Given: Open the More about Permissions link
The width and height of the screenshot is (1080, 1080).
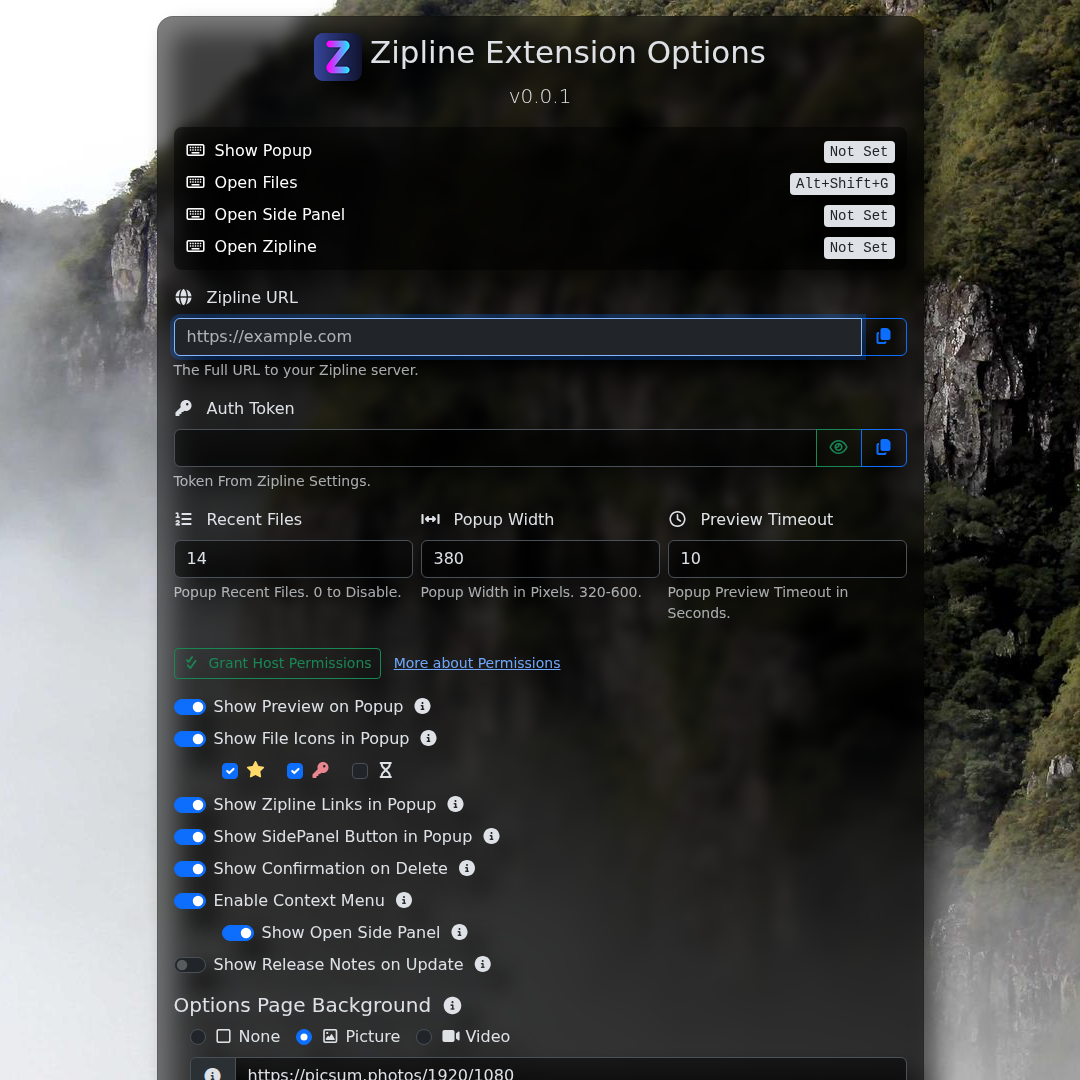Looking at the screenshot, I should 477,663.
